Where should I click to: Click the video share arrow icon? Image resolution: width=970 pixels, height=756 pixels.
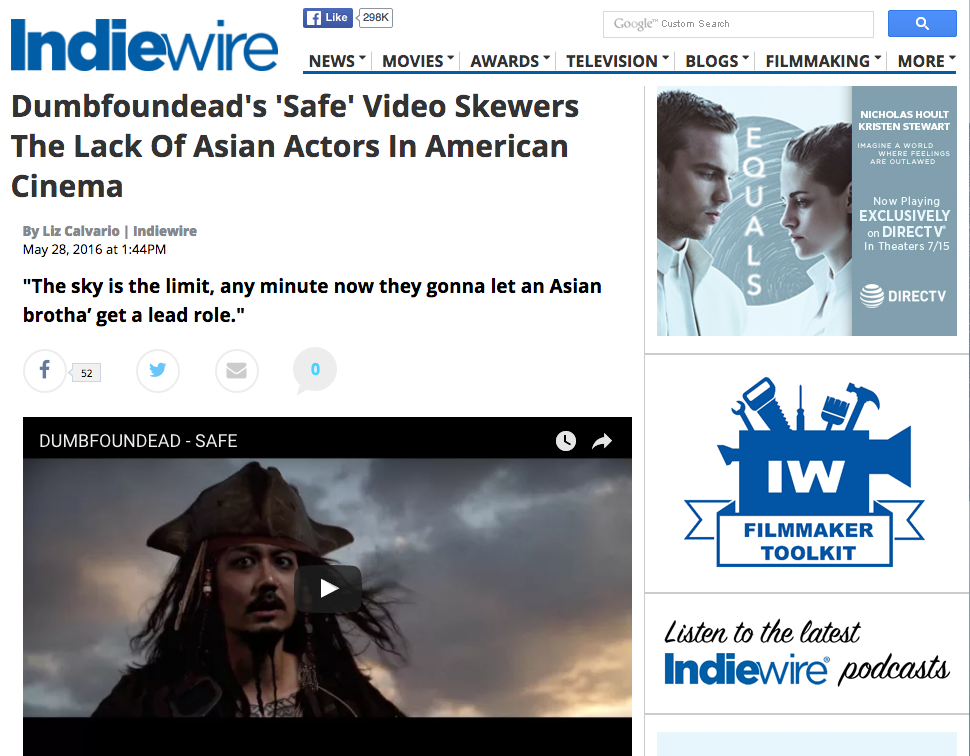602,441
